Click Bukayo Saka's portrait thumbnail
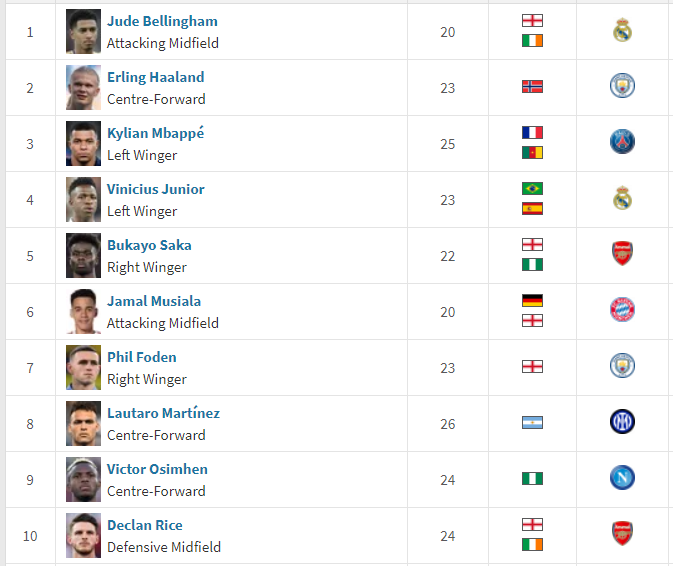 pyautogui.click(x=83, y=255)
